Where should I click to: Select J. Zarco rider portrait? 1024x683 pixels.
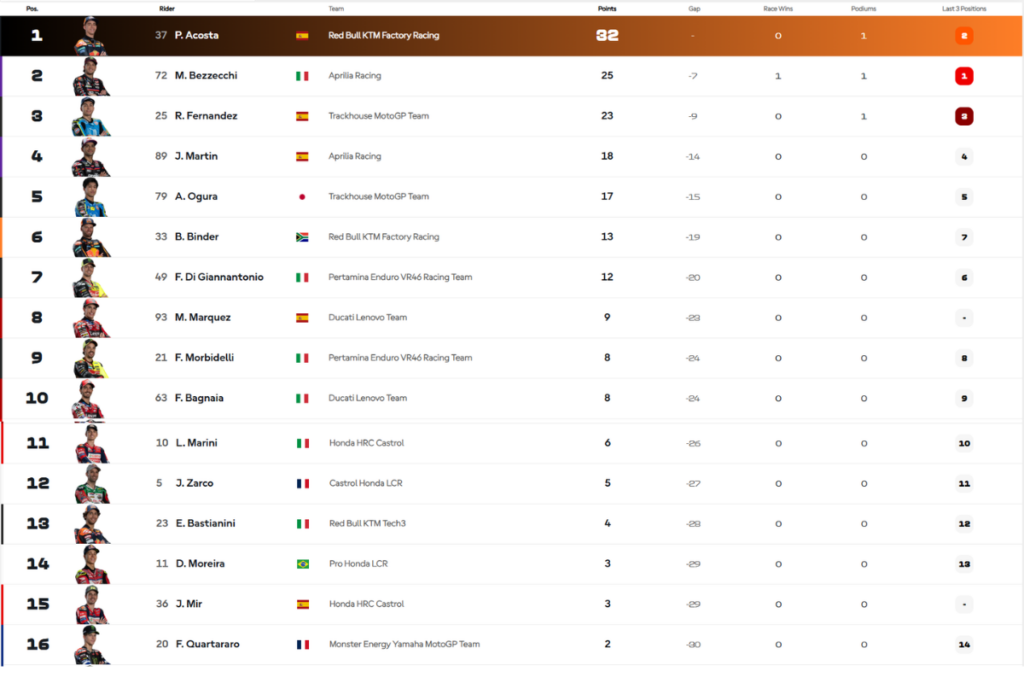[x=90, y=484]
